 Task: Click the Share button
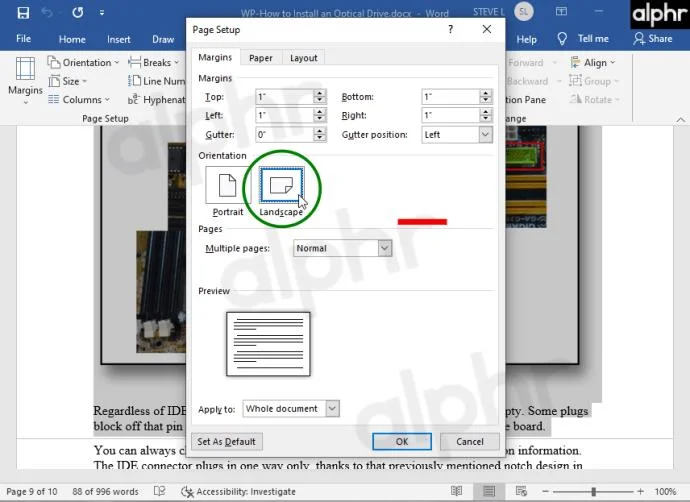click(x=653, y=39)
